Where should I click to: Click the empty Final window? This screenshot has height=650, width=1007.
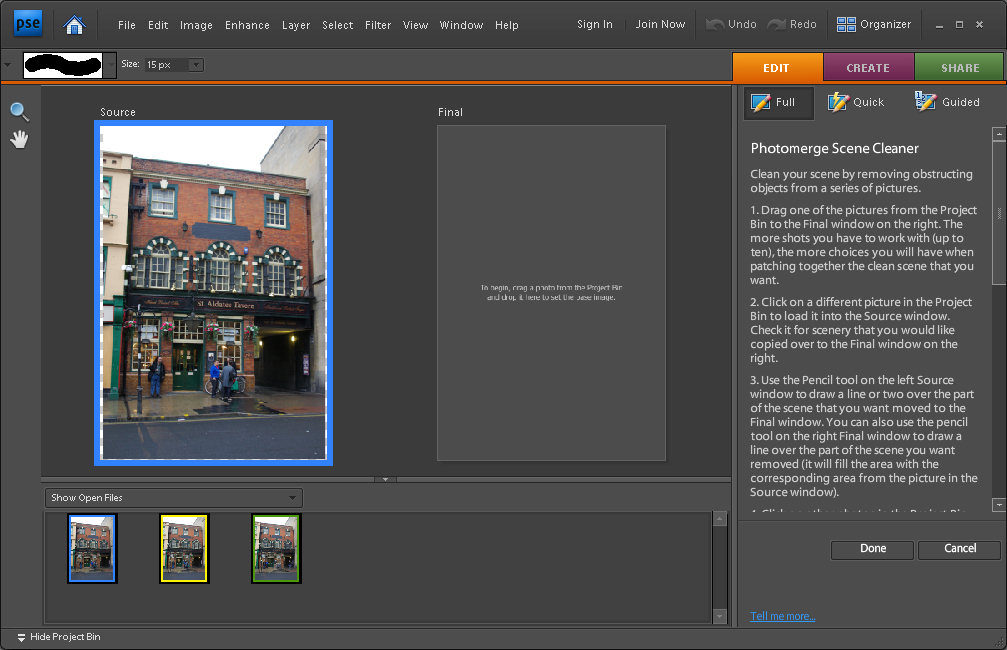point(551,293)
